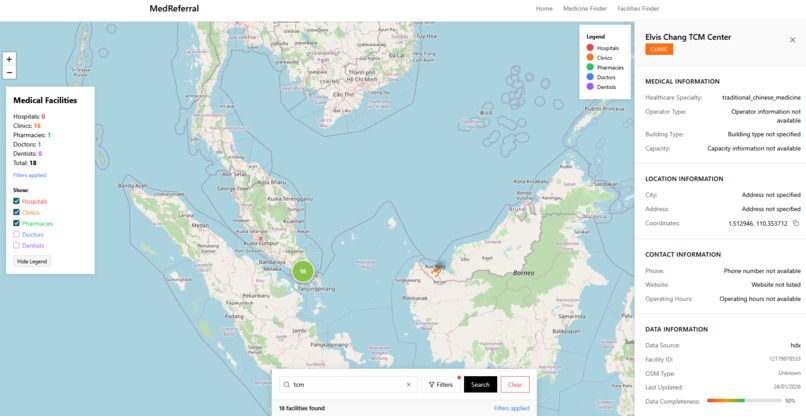Click the Elvis Chang TCM Center title
Viewport: 806px width, 416px height.
[688, 37]
